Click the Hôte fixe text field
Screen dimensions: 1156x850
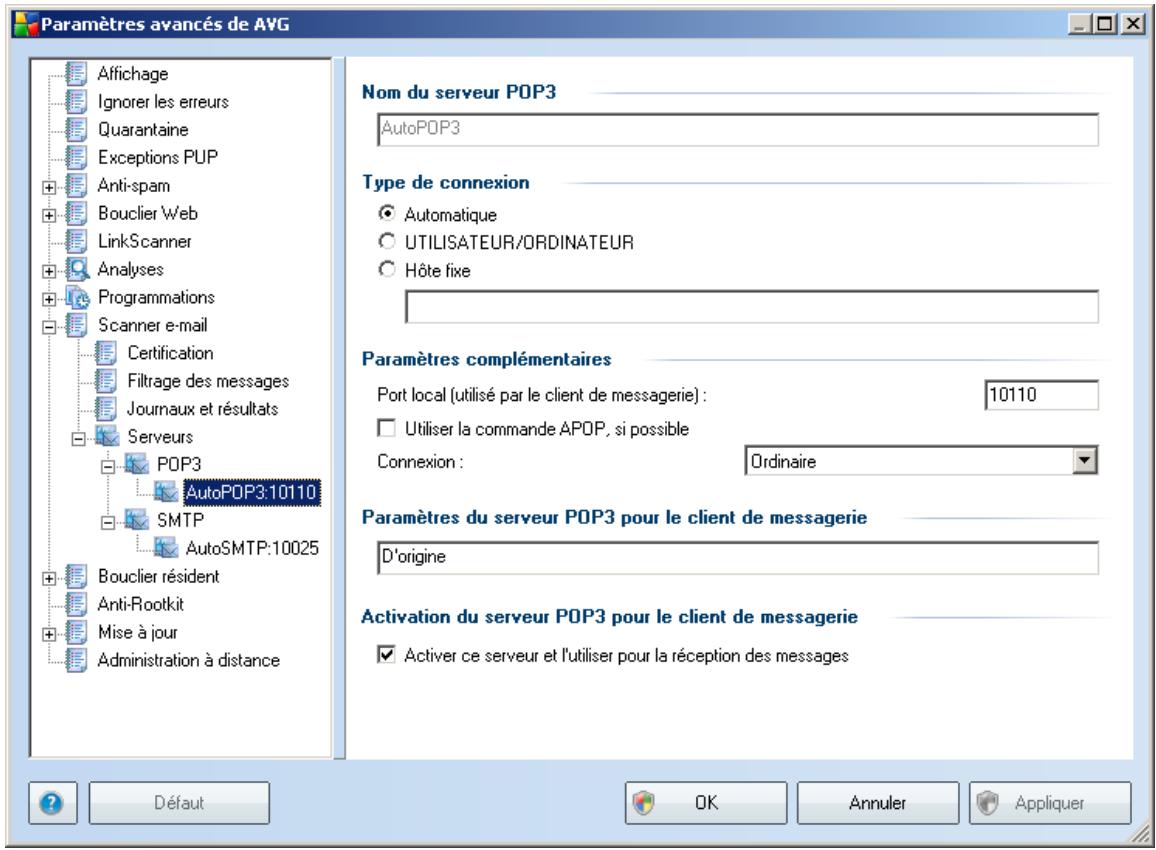tap(752, 306)
